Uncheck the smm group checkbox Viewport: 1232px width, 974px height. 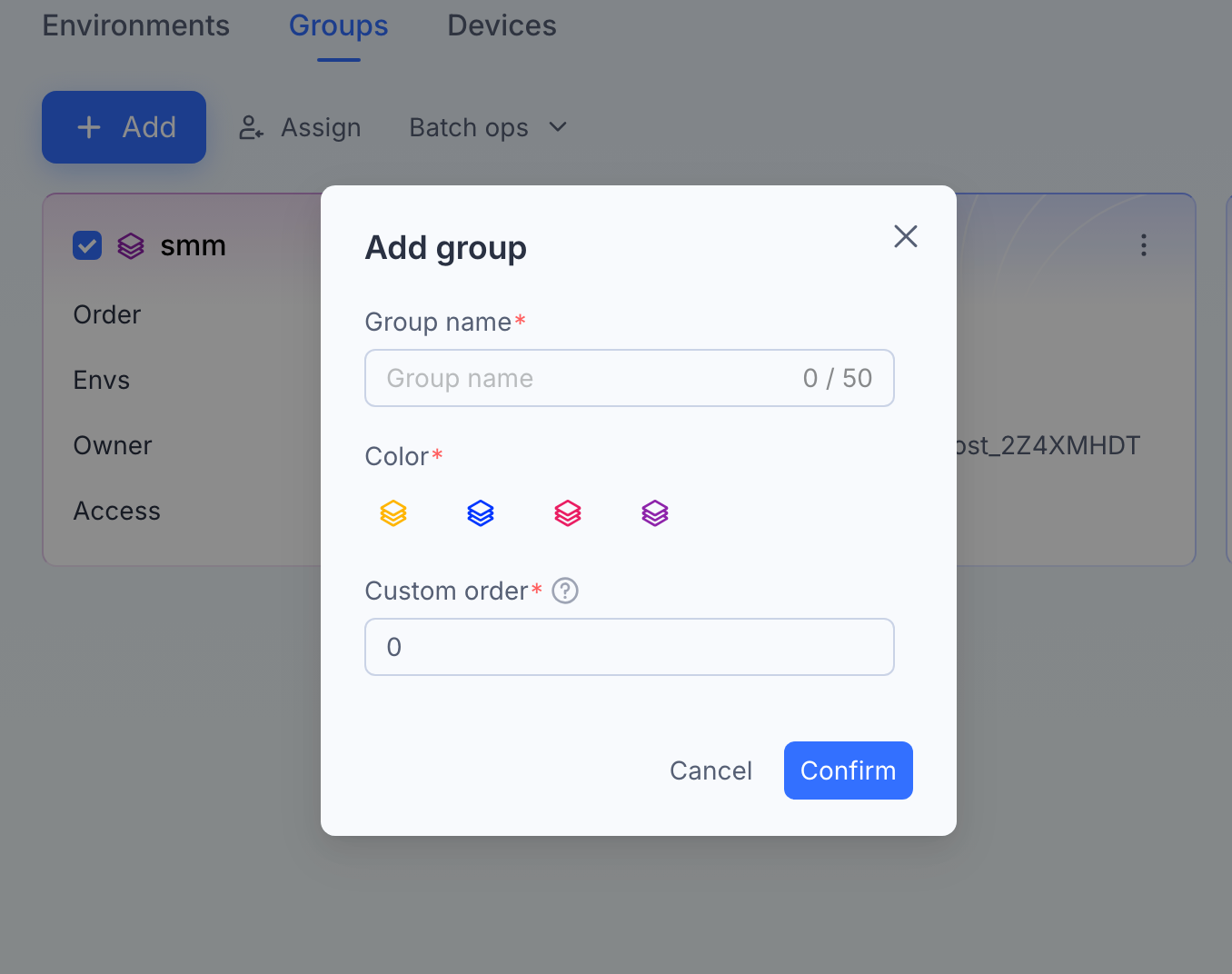87,245
